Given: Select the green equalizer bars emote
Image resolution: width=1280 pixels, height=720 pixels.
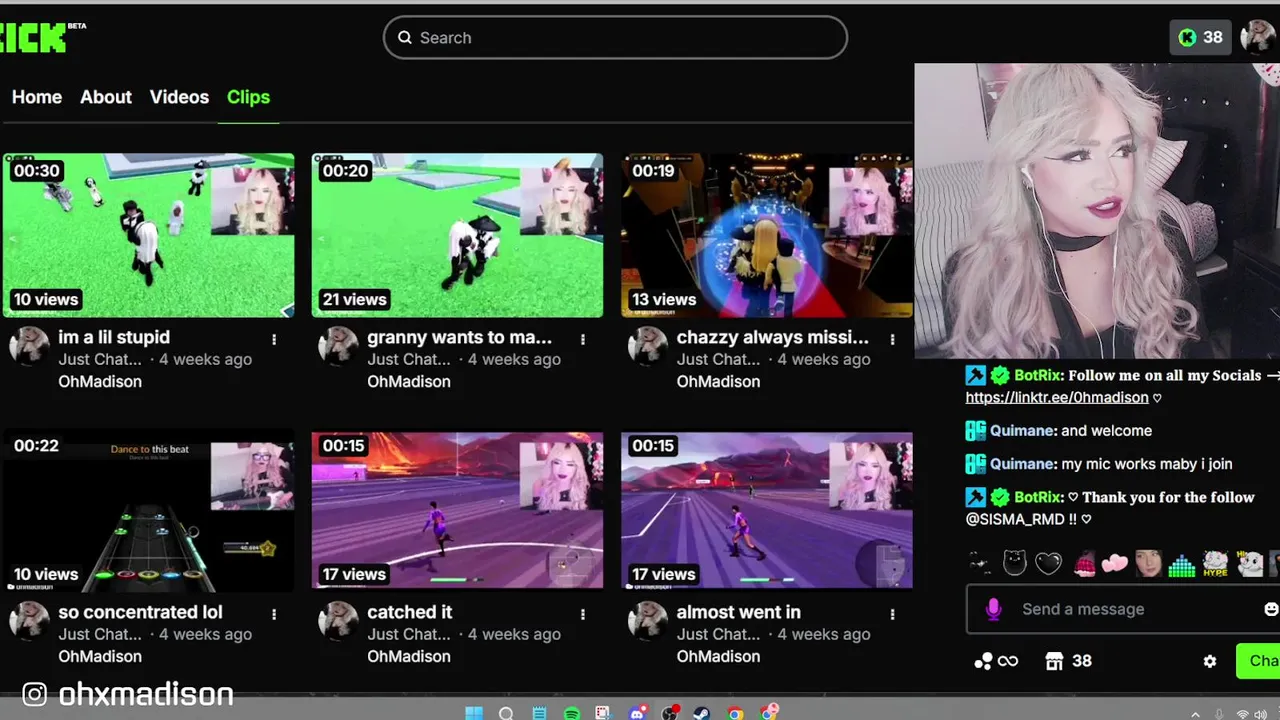Looking at the screenshot, I should pyautogui.click(x=1182, y=565).
